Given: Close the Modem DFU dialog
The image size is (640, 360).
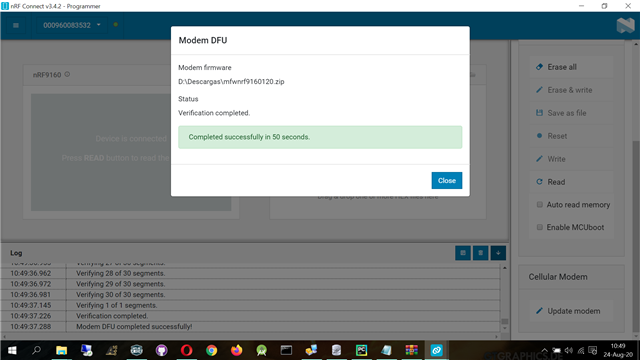Looking at the screenshot, I should (447, 180).
